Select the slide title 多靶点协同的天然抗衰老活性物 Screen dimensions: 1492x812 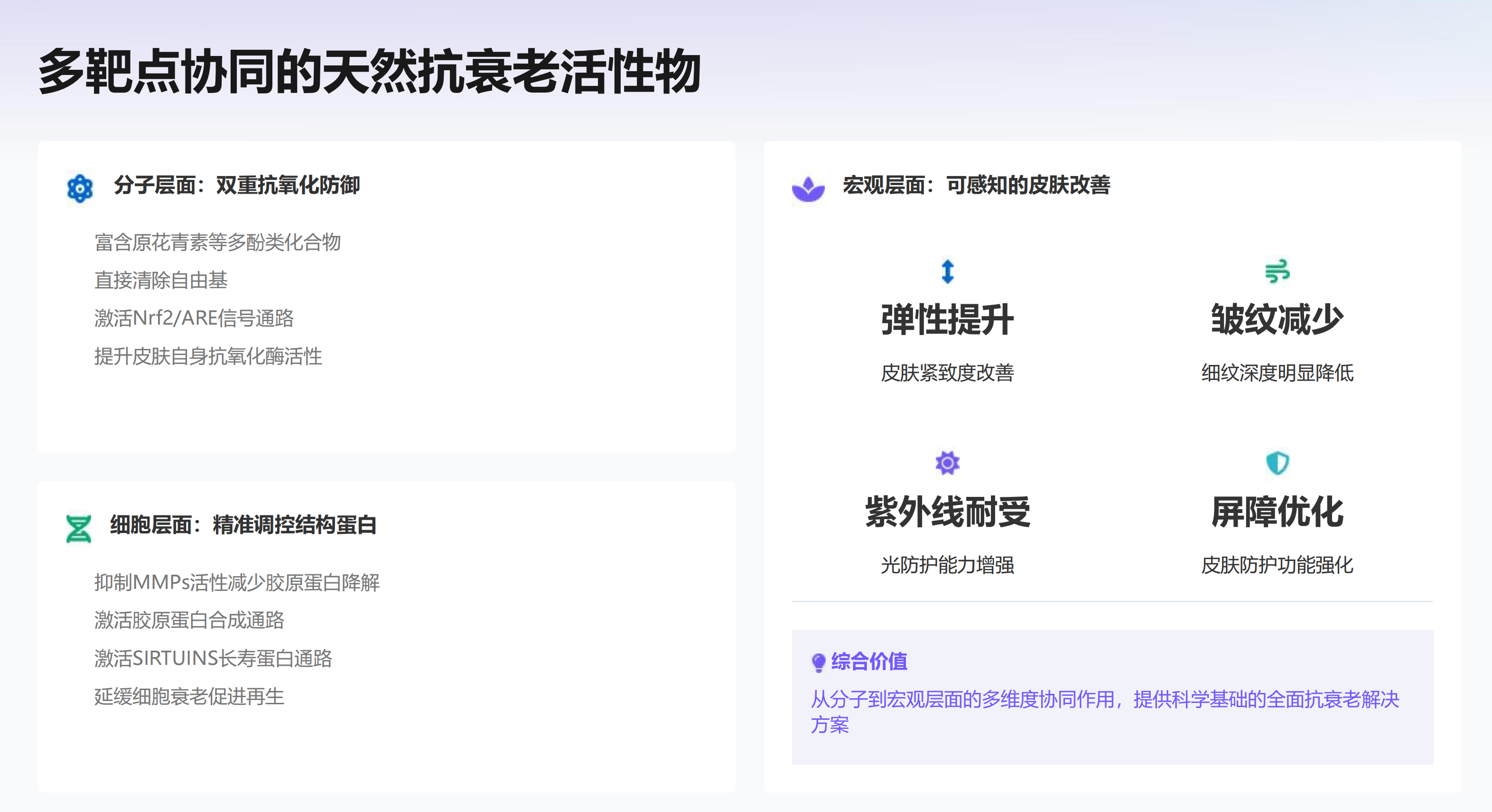click(x=370, y=72)
